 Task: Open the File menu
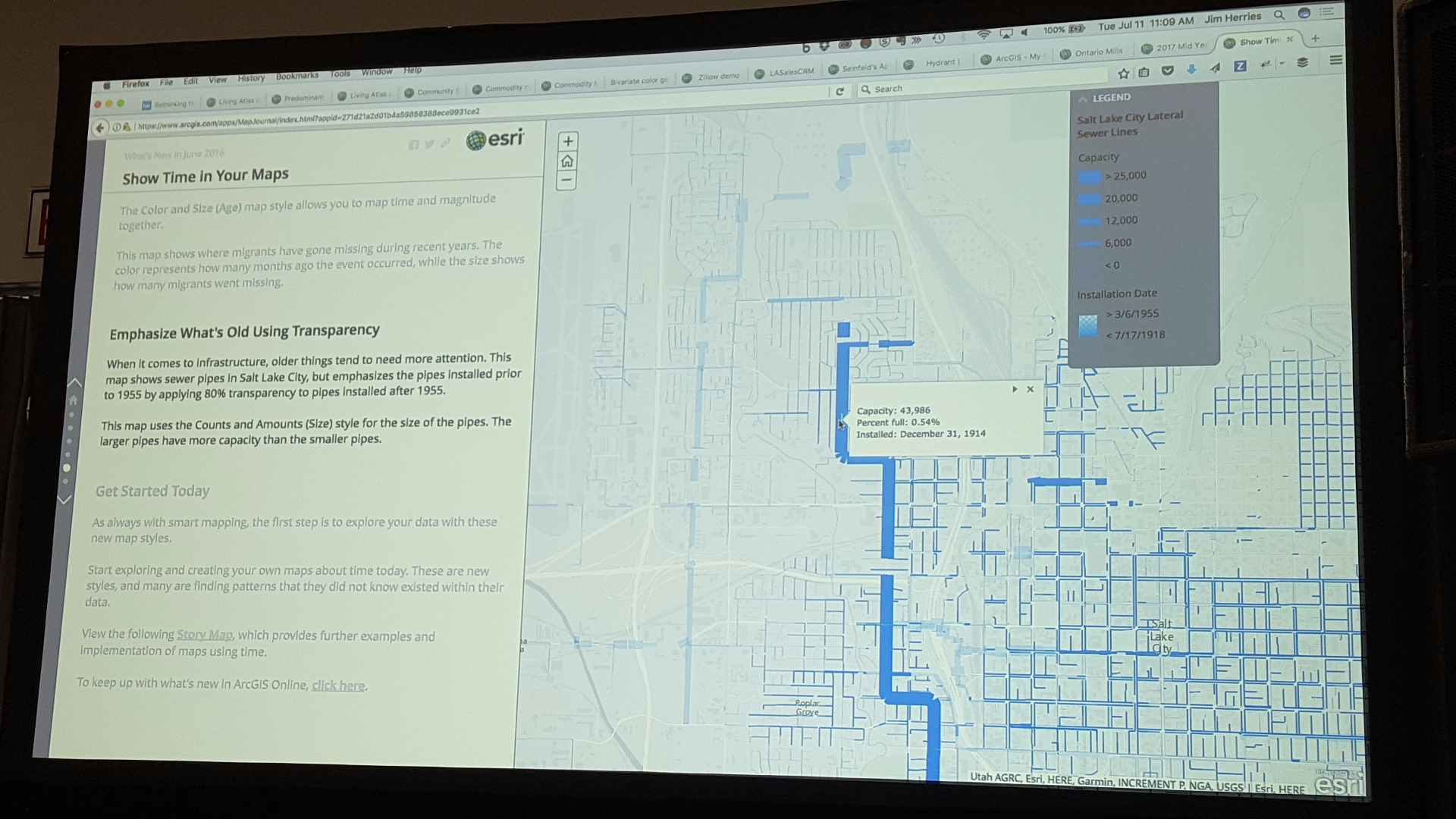[166, 83]
